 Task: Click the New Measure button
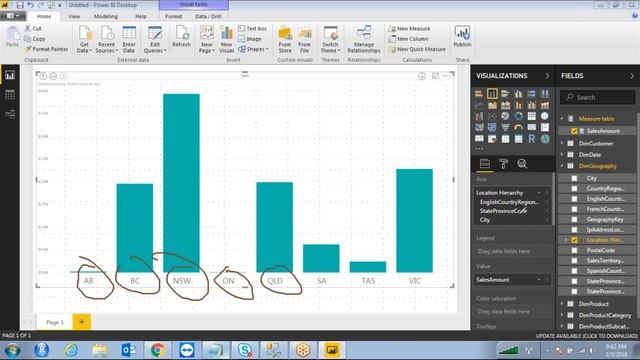pos(409,29)
